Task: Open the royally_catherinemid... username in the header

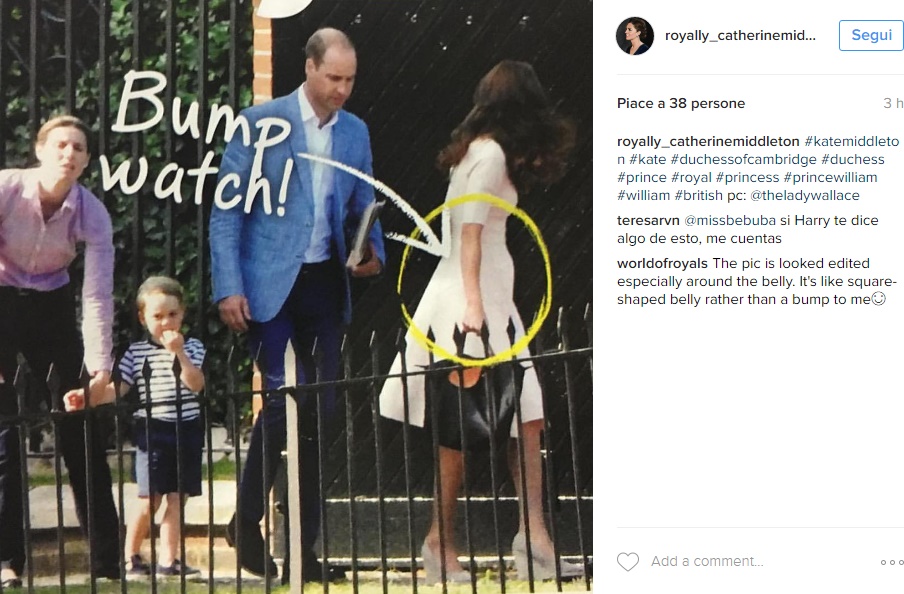Action: (x=740, y=36)
